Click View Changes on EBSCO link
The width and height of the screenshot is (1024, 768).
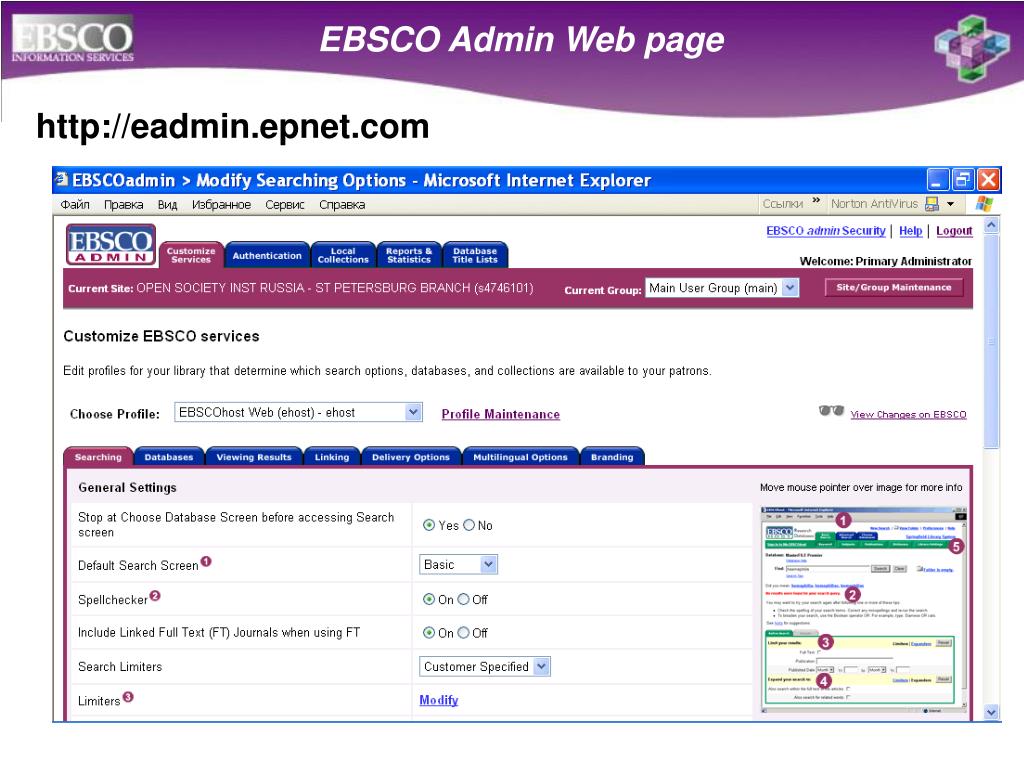coord(908,414)
